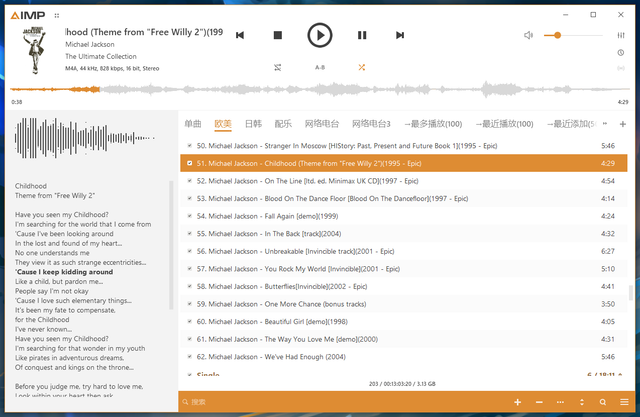This screenshot has width=640, height=417.
Task: Uncheck track 56 Unbreakable checkbox
Action: click(189, 251)
